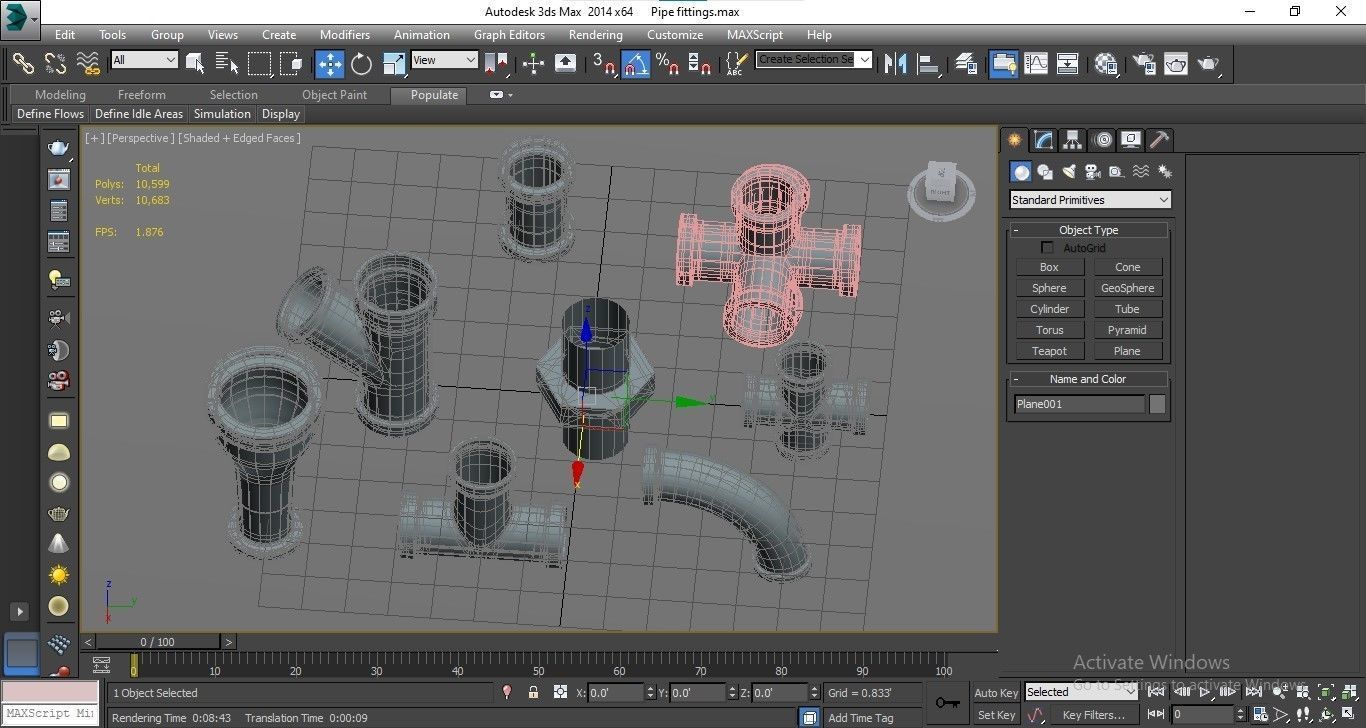The image size is (1366, 728).
Task: Activate Select and Scale tool
Action: coord(394,64)
